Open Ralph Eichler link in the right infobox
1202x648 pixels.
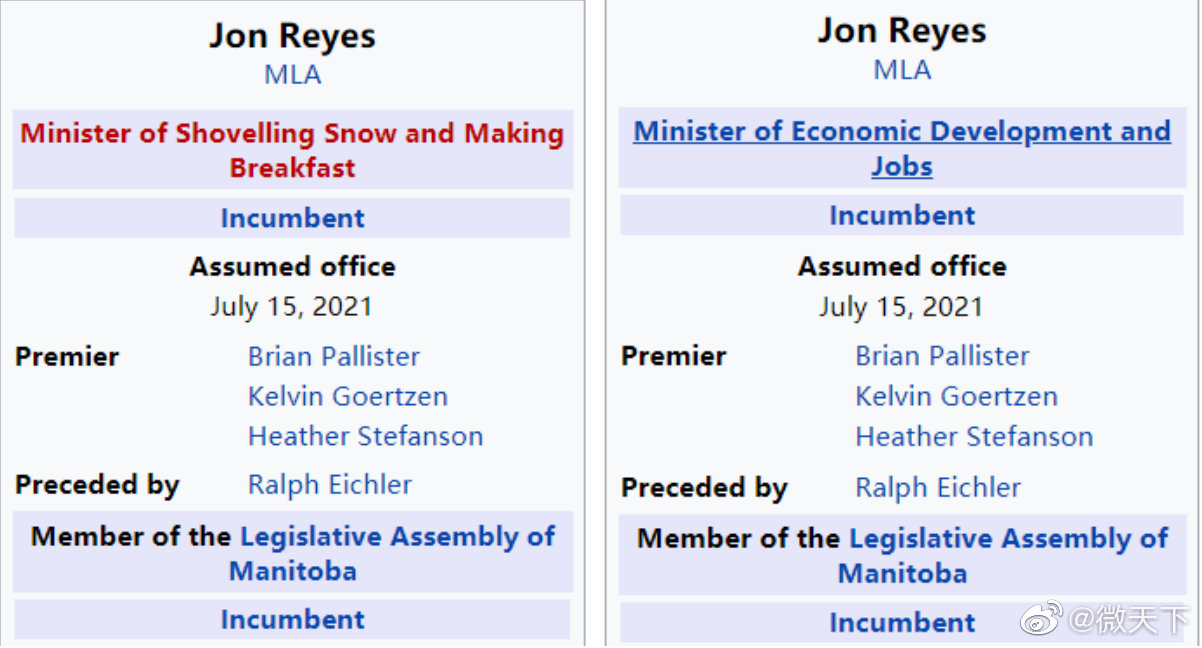click(937, 488)
